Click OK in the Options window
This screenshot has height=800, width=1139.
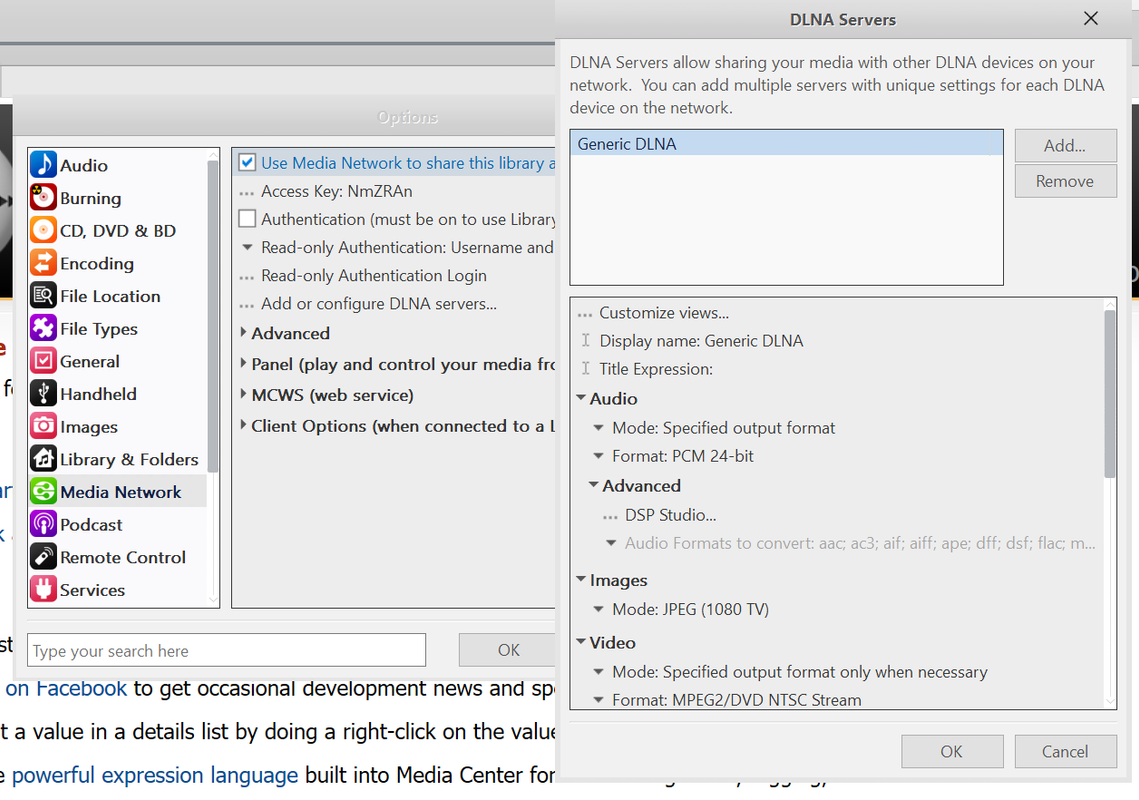coord(508,650)
